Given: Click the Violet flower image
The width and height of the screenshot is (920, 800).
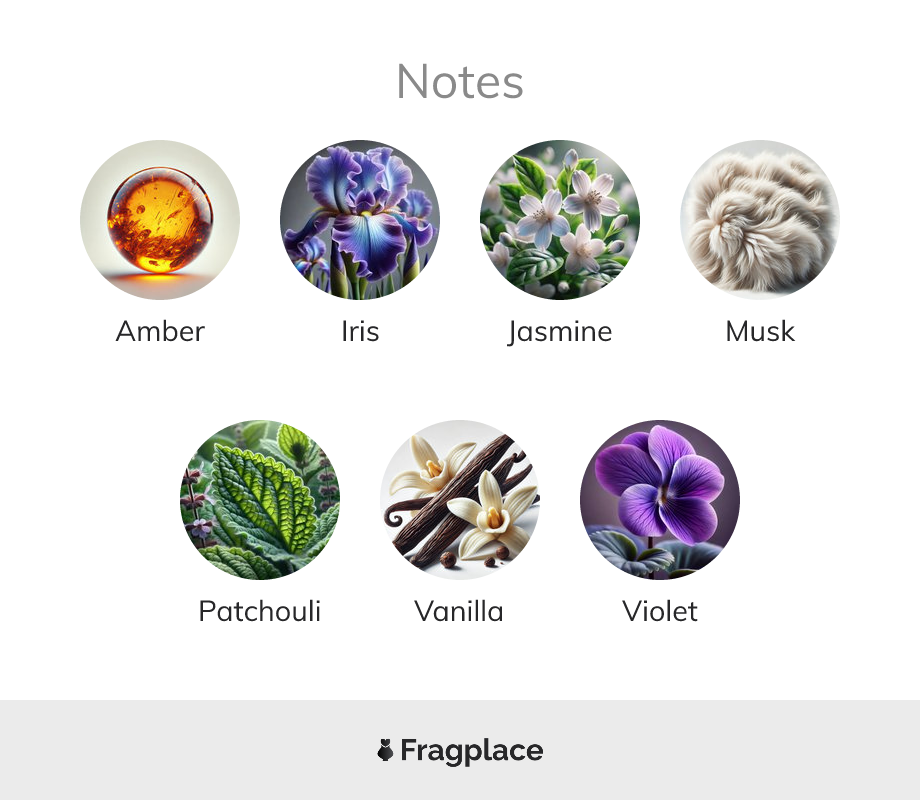Looking at the screenshot, I should point(660,499).
